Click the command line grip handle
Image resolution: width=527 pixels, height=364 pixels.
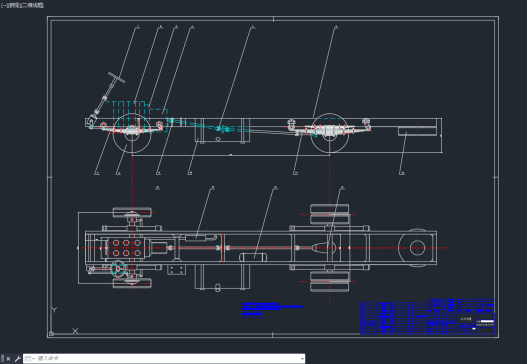(3, 359)
